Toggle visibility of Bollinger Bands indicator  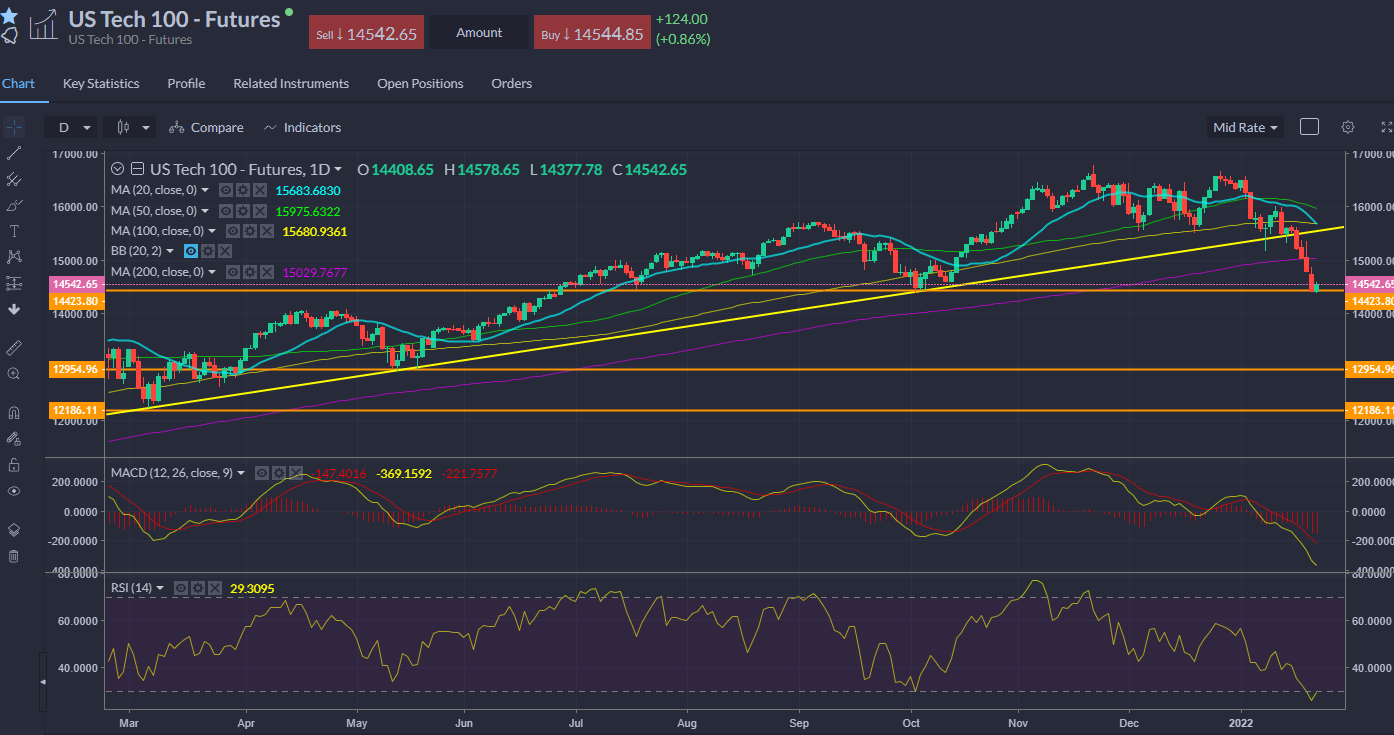tap(191, 251)
